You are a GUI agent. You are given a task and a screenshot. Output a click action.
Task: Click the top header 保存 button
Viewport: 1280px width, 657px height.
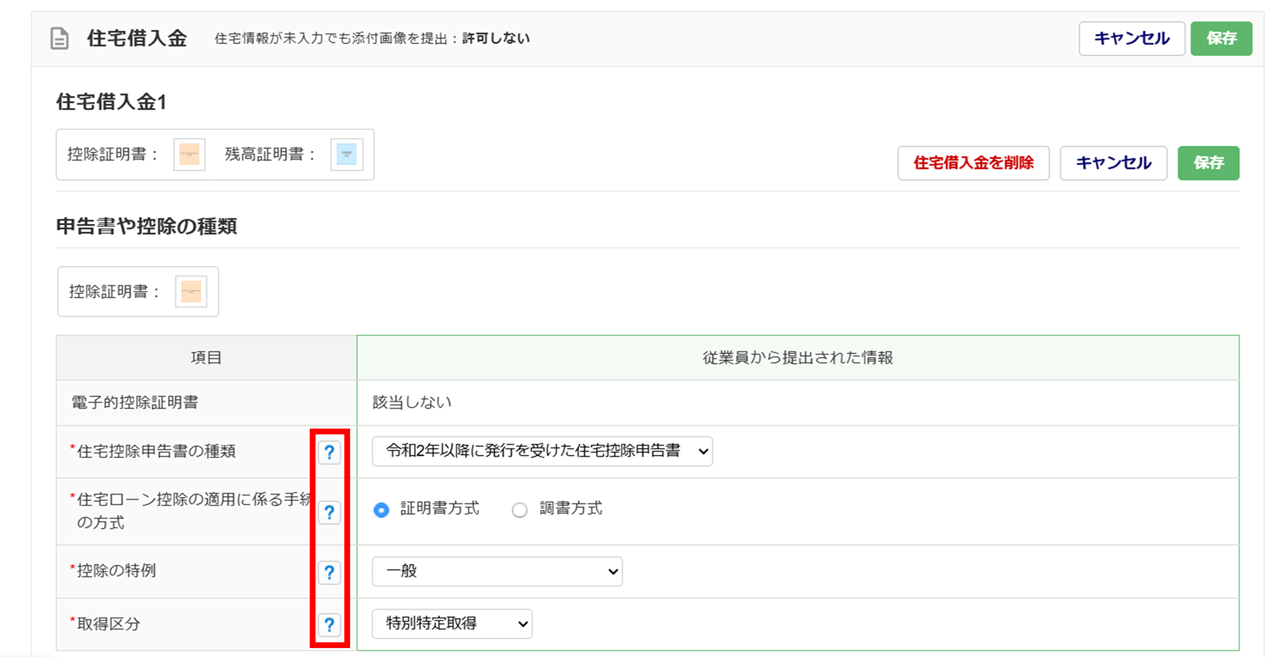[1221, 39]
